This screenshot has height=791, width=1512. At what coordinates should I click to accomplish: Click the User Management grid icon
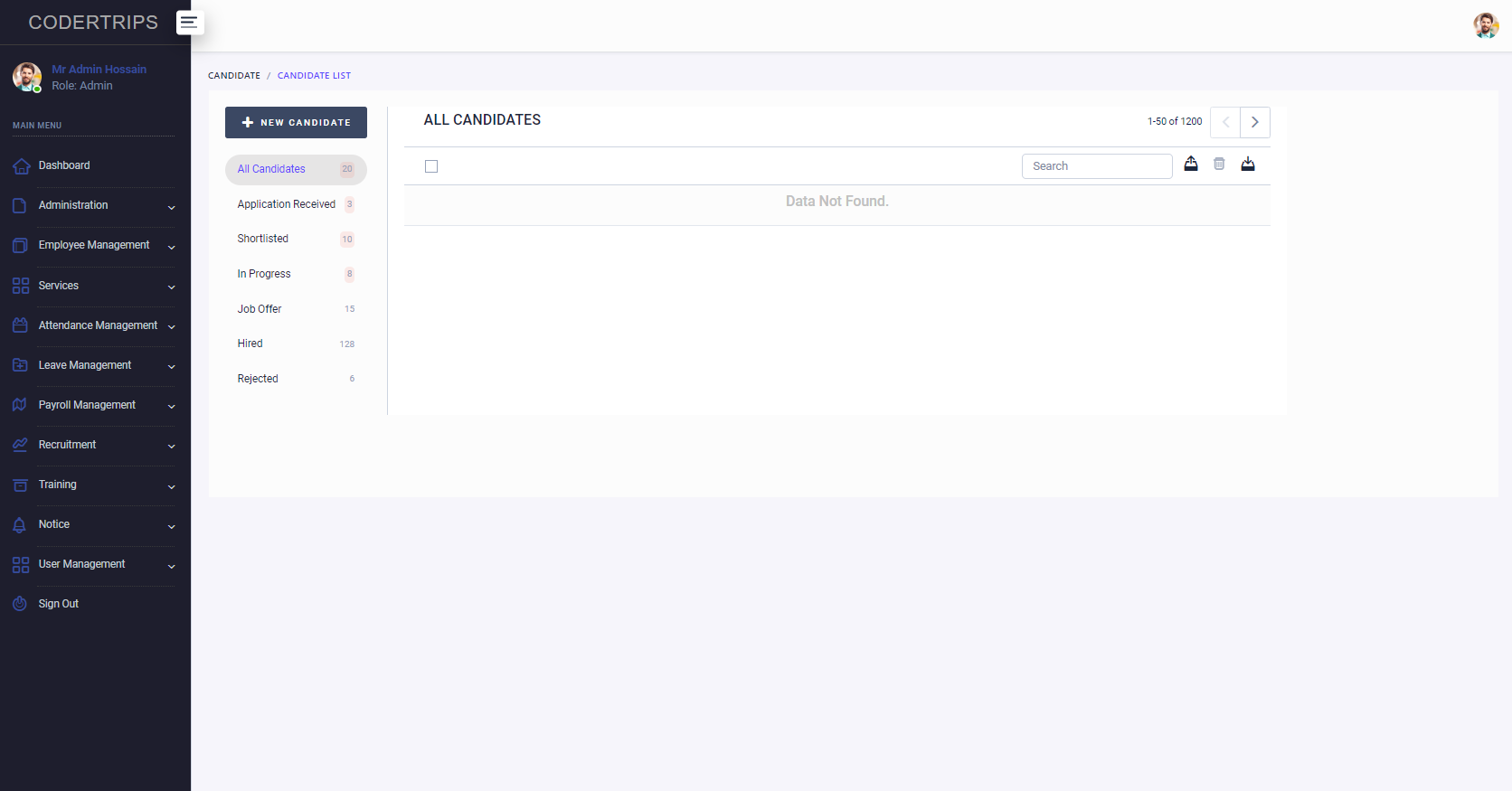click(x=20, y=565)
